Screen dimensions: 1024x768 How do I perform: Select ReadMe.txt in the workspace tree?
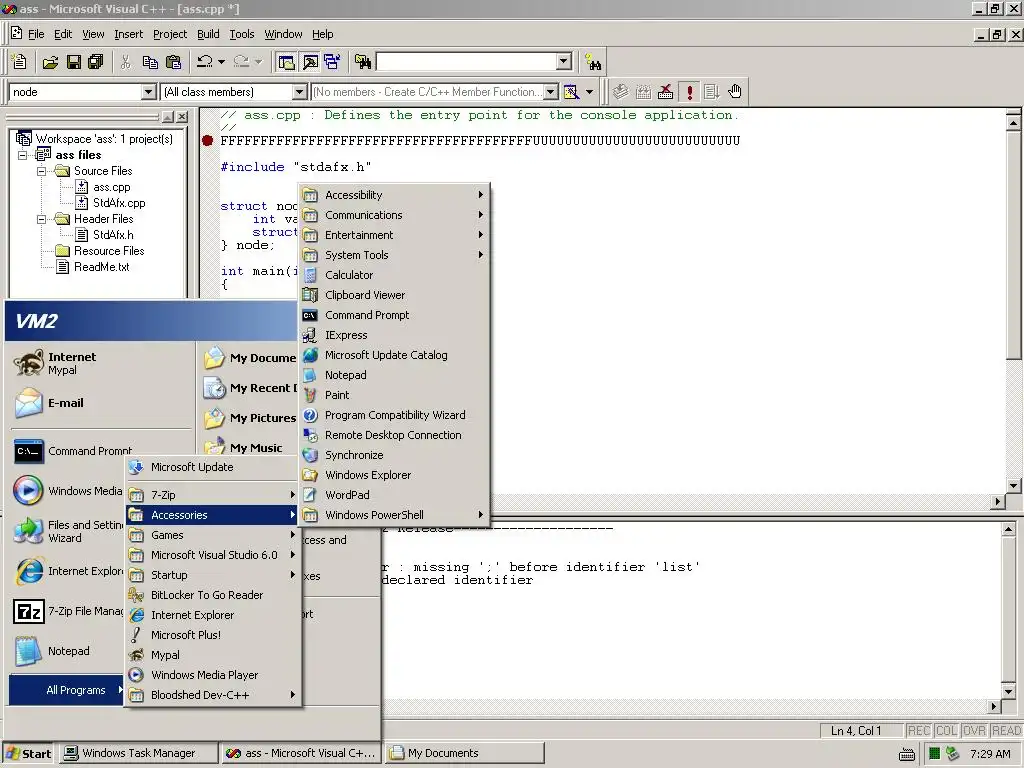(x=101, y=267)
